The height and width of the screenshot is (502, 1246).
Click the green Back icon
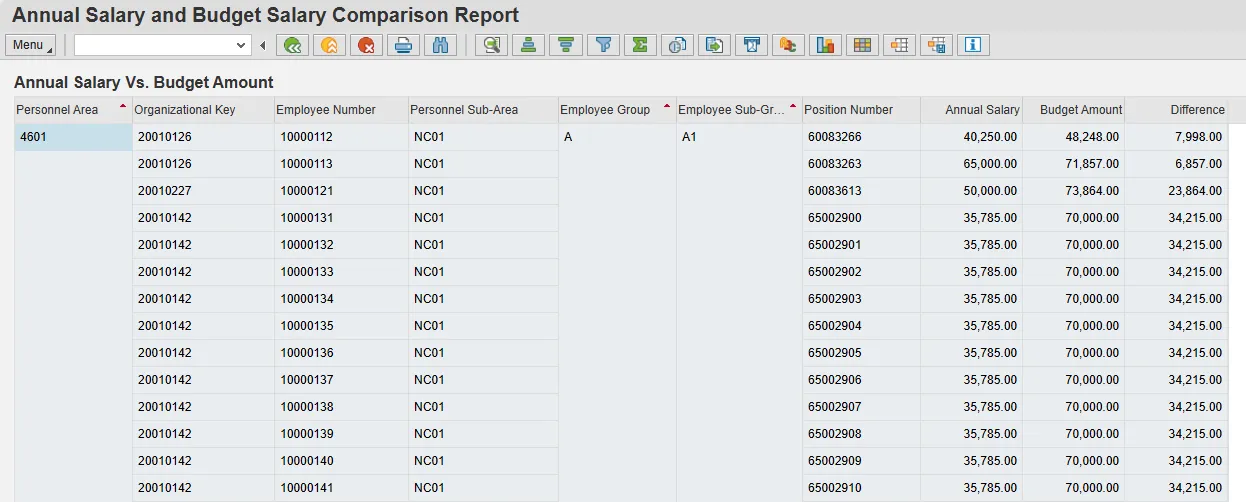(x=292, y=45)
